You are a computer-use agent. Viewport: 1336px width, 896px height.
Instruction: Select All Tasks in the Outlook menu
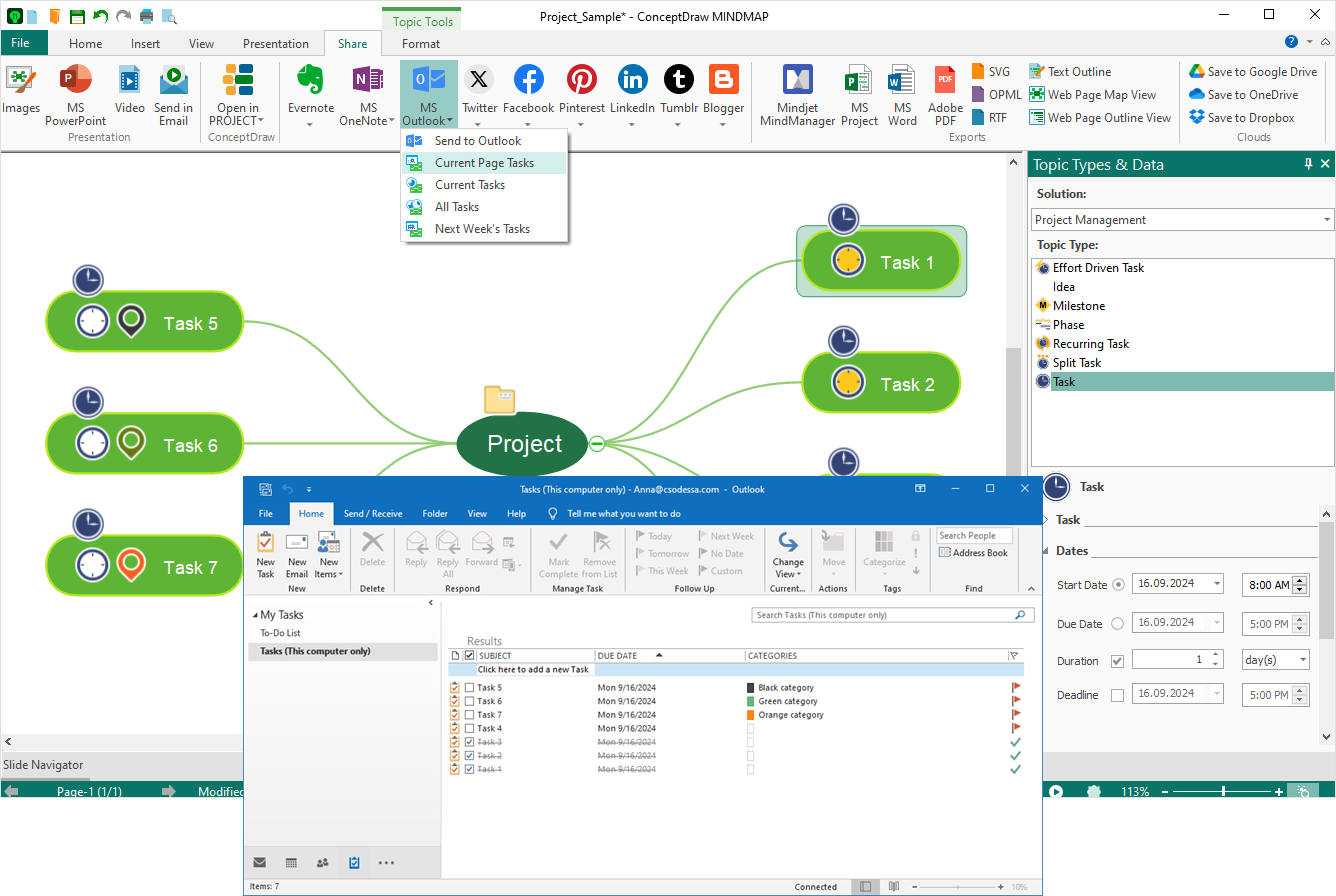(x=484, y=207)
